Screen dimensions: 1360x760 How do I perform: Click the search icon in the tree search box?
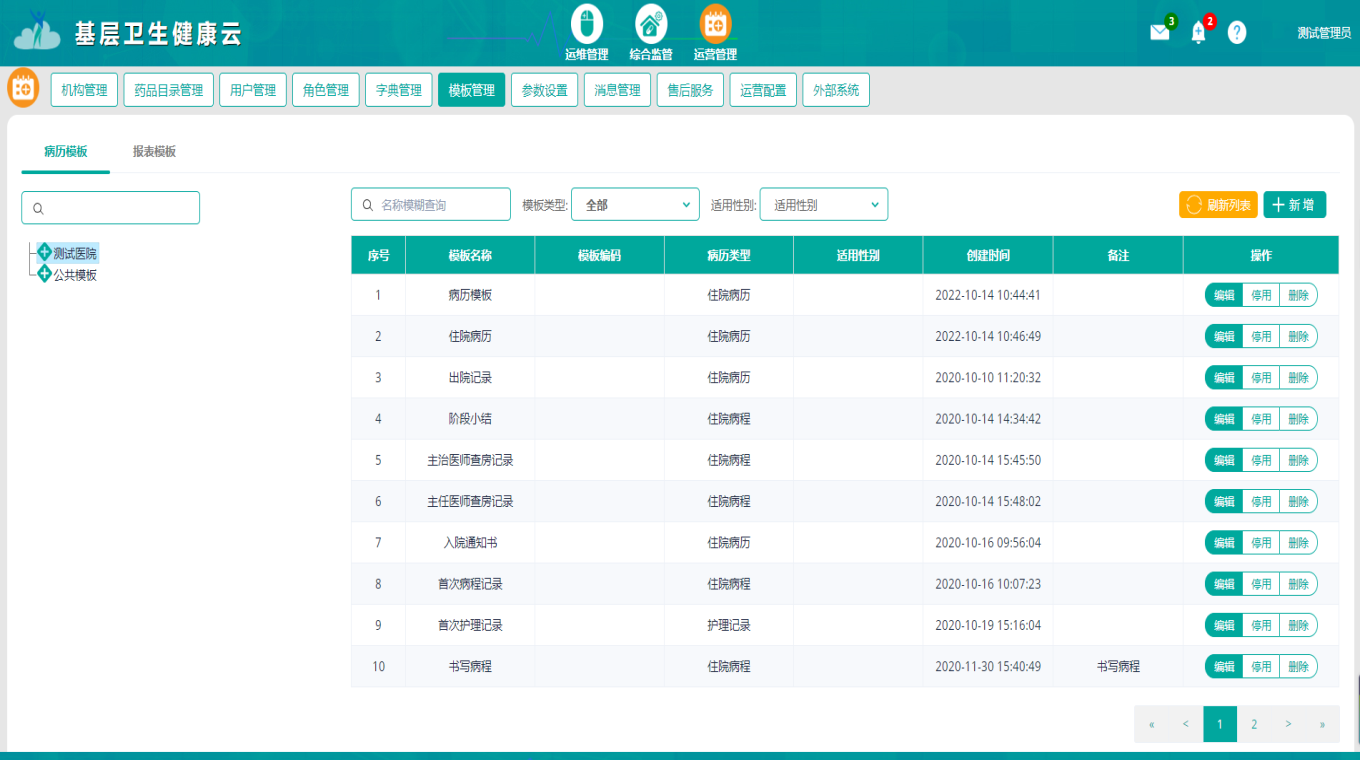click(x=38, y=209)
